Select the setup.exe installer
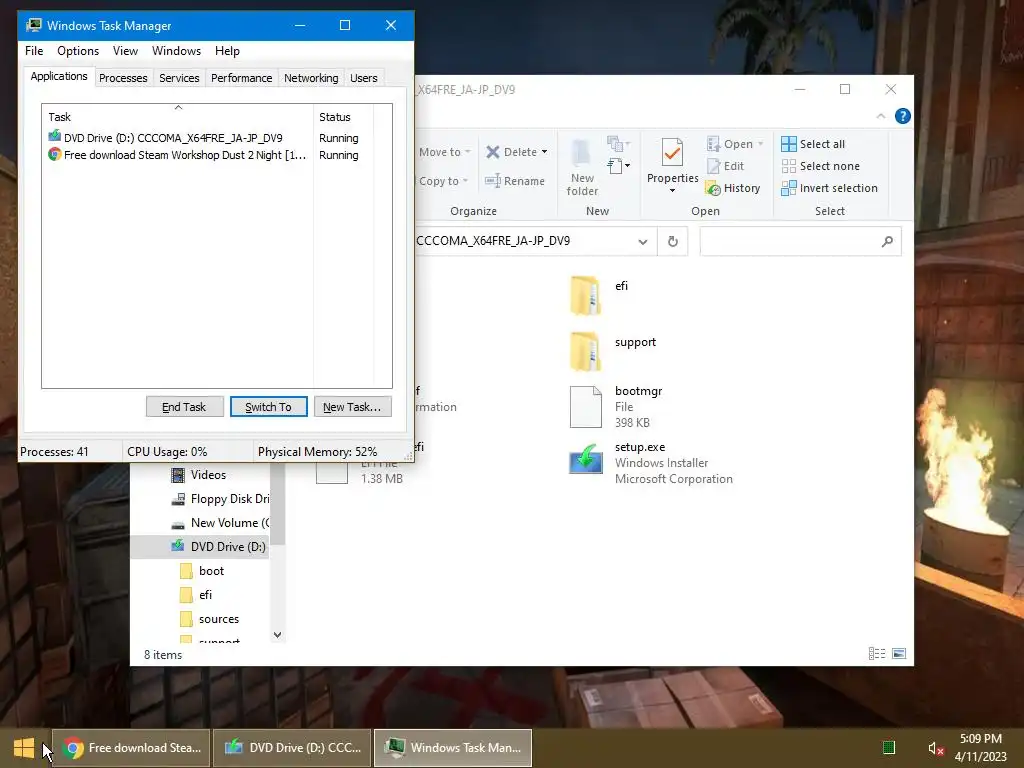 (651, 463)
